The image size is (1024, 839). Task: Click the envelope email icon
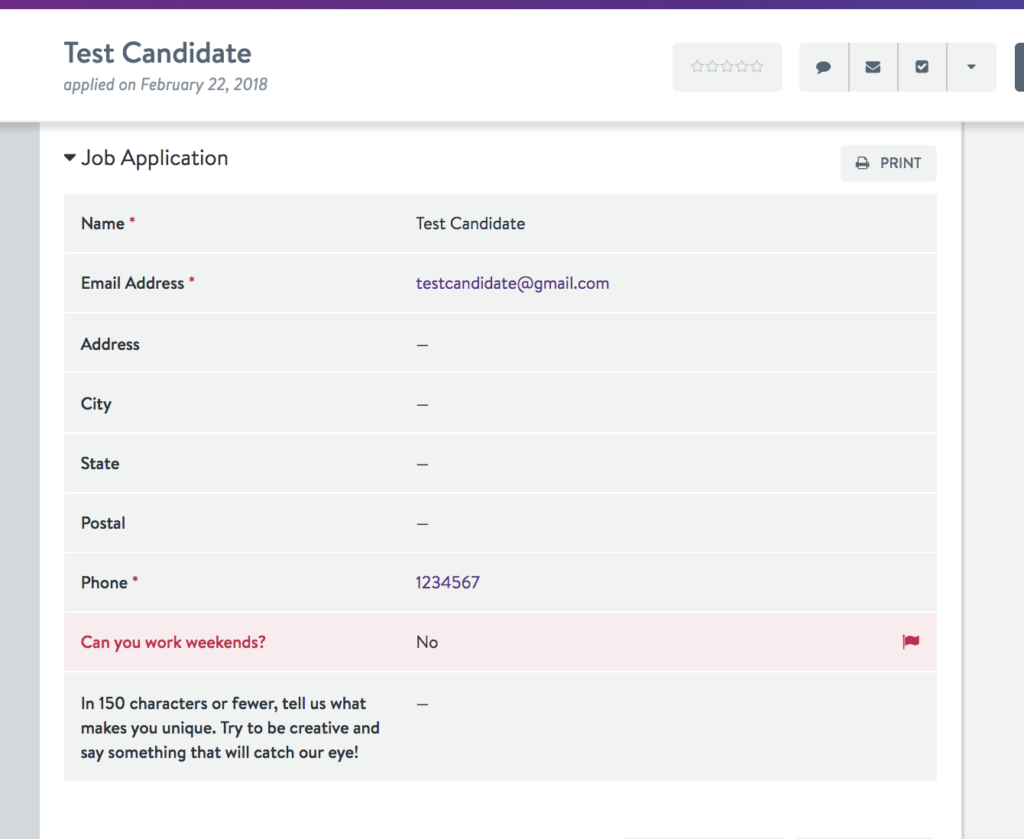(873, 67)
